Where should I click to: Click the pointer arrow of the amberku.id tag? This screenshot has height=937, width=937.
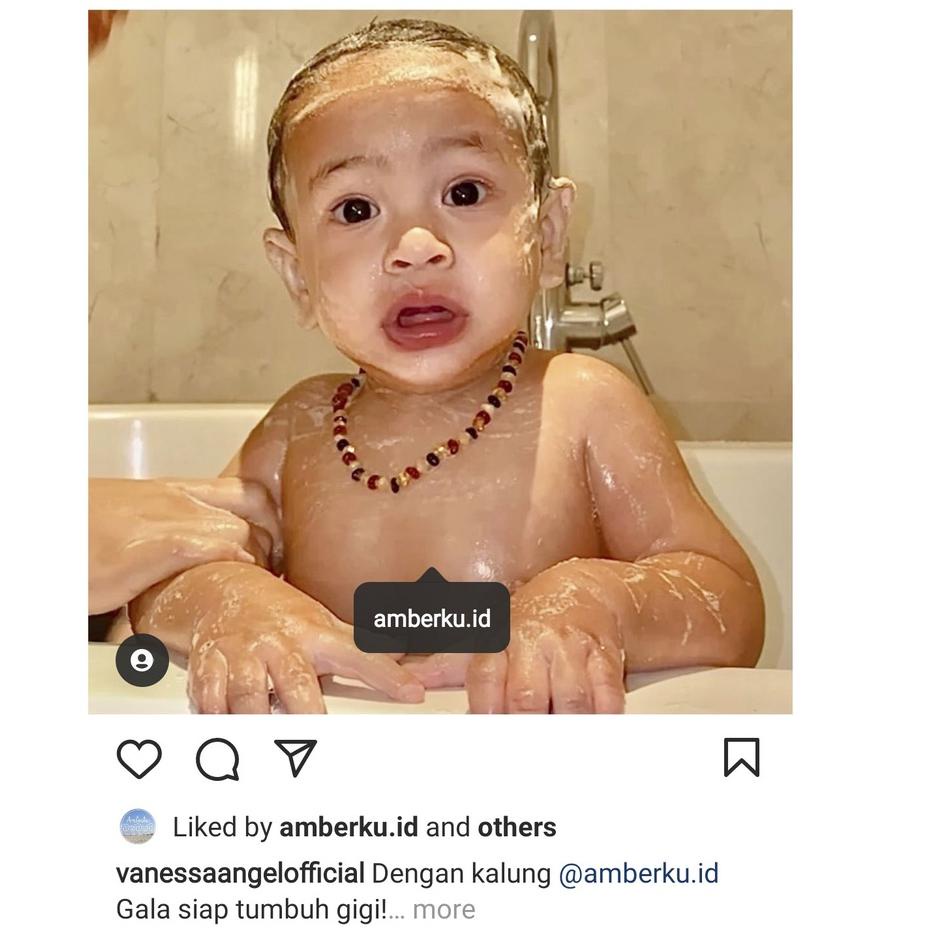tap(431, 574)
